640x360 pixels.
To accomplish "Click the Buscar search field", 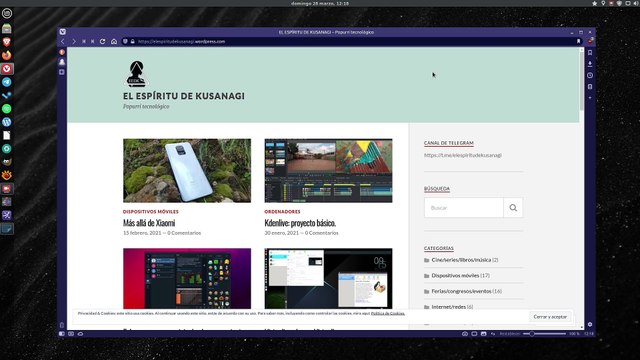I will tap(464, 208).
